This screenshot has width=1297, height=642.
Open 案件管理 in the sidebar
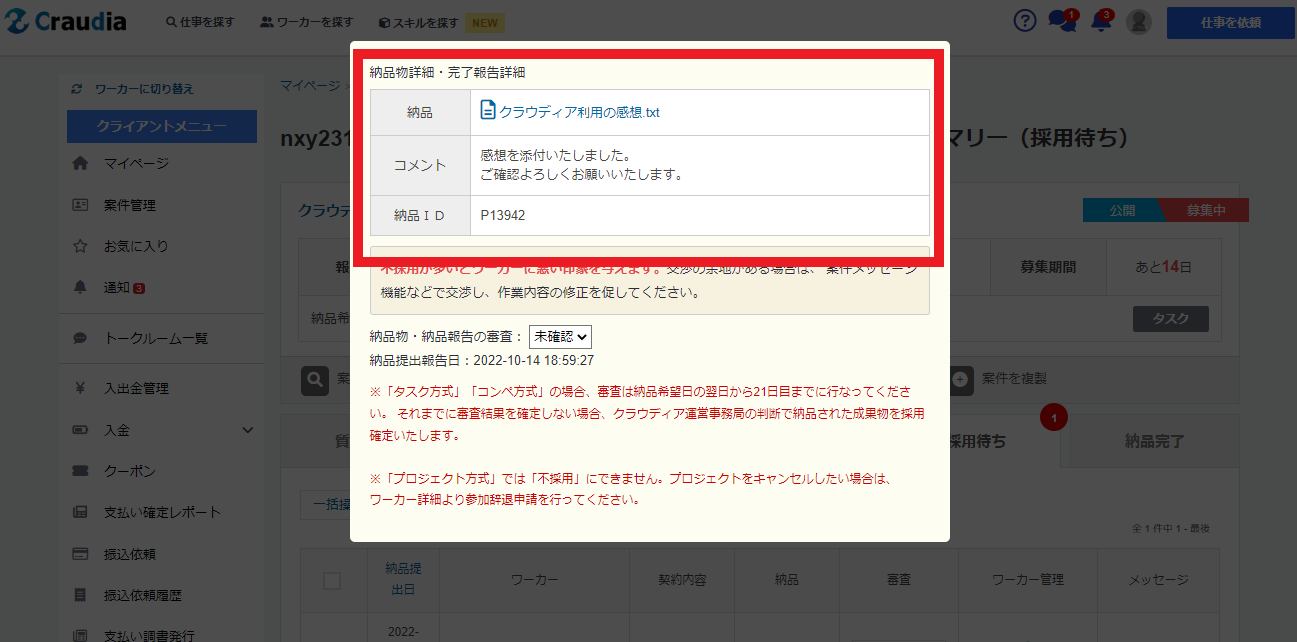click(130, 205)
